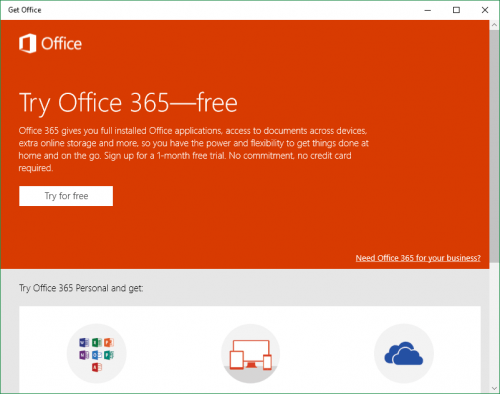Close the Get Office window
Viewport: 500px width, 394px height.
click(485, 10)
